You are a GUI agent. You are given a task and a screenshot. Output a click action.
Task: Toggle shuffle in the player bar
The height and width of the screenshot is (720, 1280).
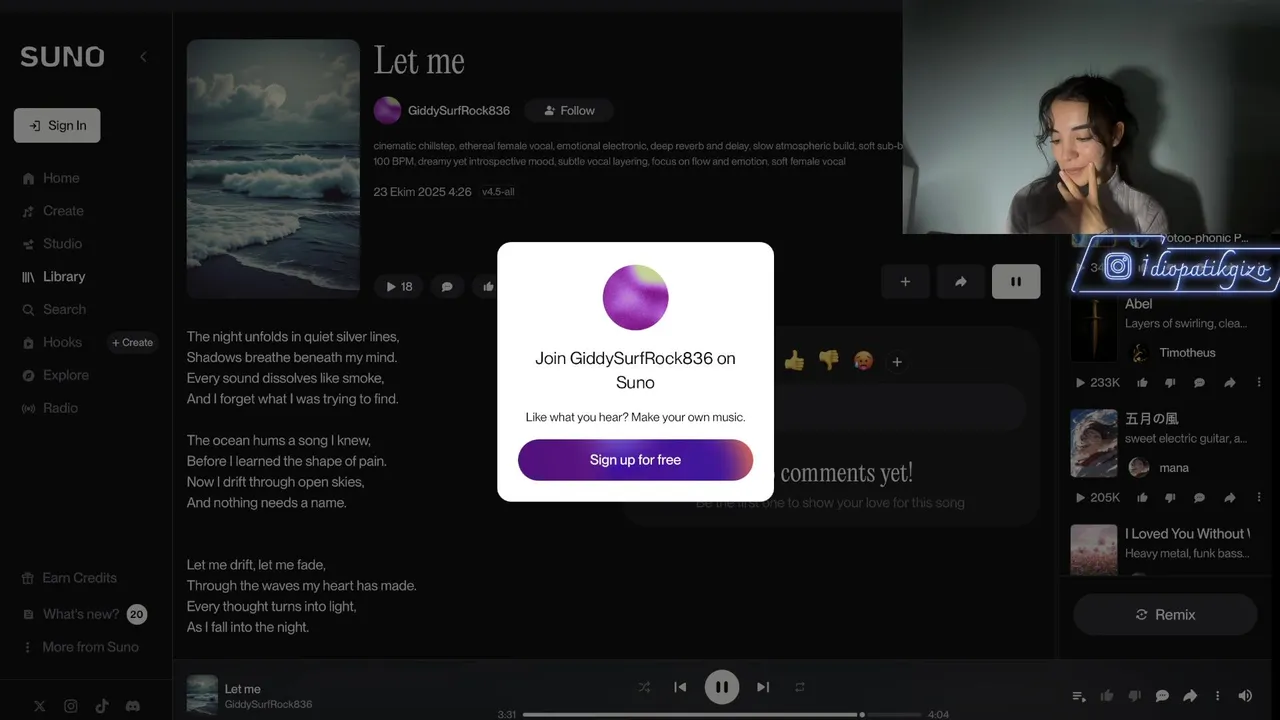644,687
